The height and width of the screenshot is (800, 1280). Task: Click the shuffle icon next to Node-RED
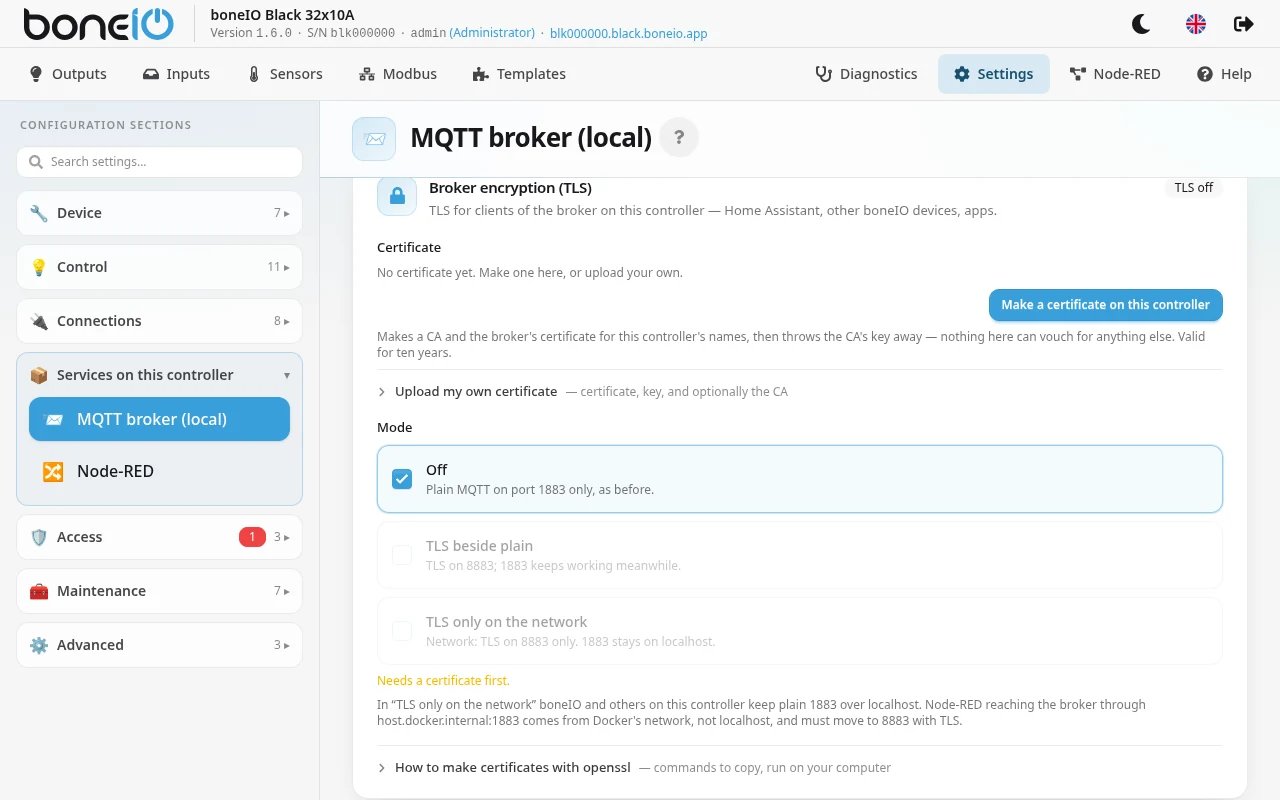point(53,471)
